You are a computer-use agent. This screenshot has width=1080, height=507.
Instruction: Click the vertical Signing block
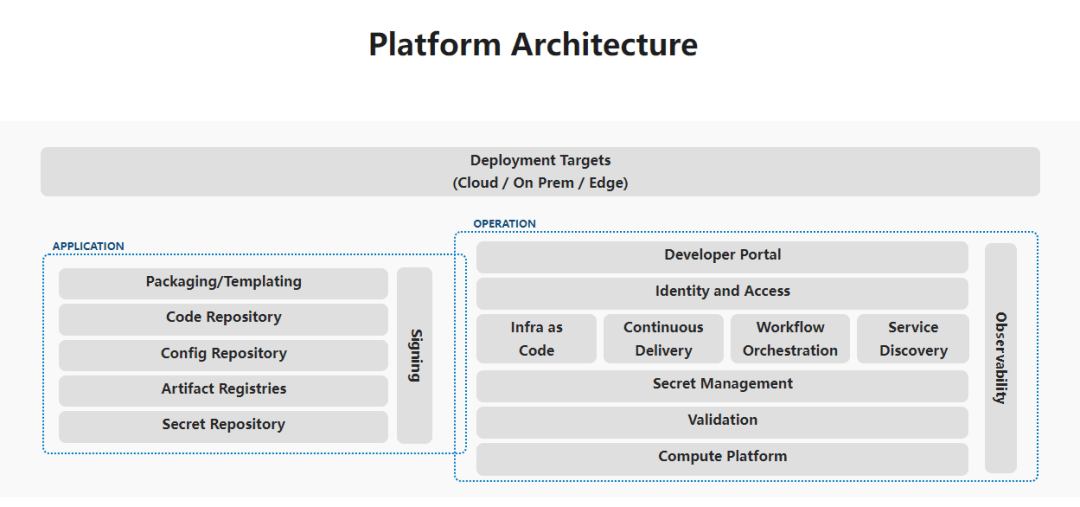click(x=415, y=355)
